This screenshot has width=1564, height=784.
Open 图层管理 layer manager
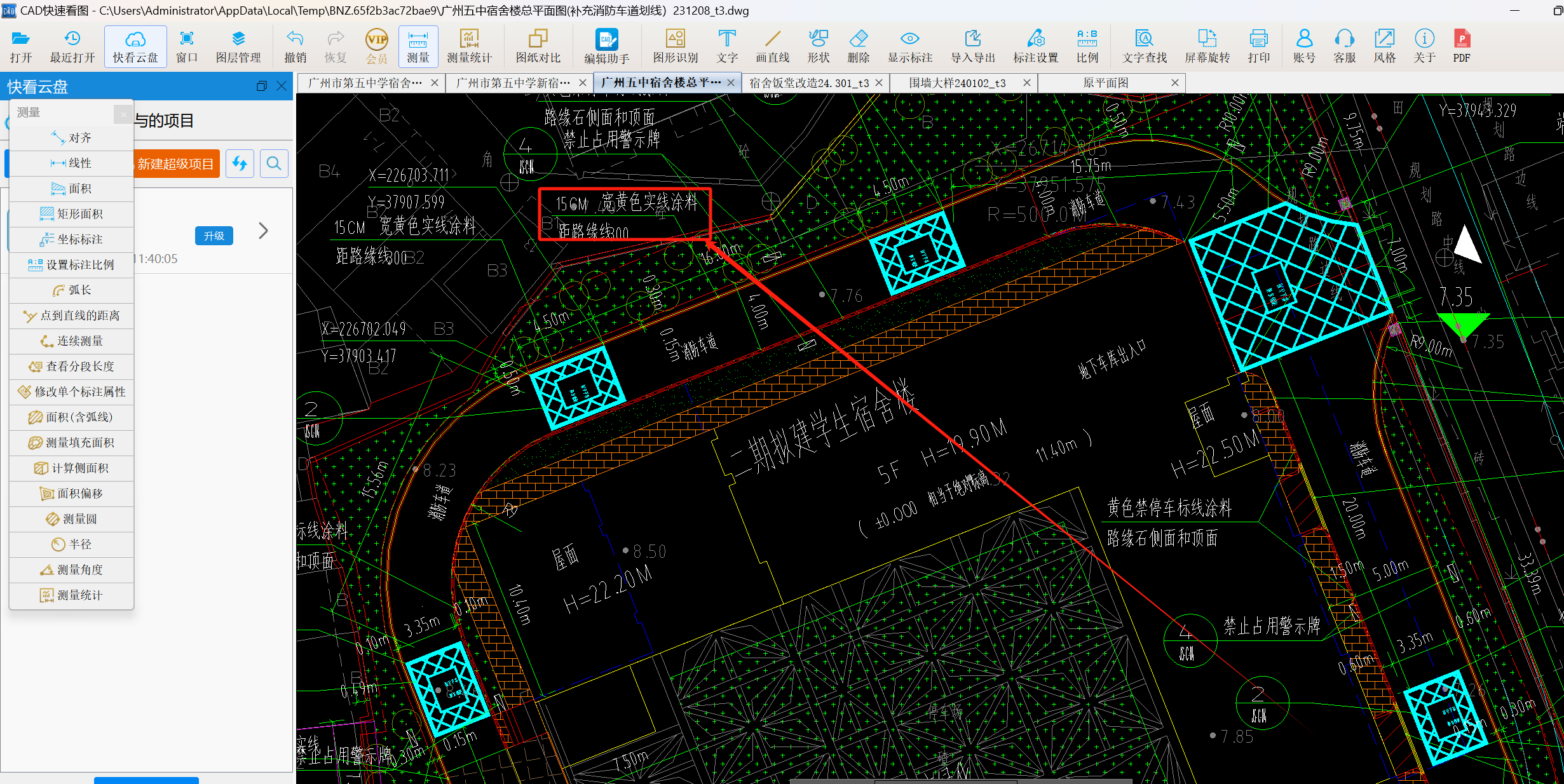238,46
